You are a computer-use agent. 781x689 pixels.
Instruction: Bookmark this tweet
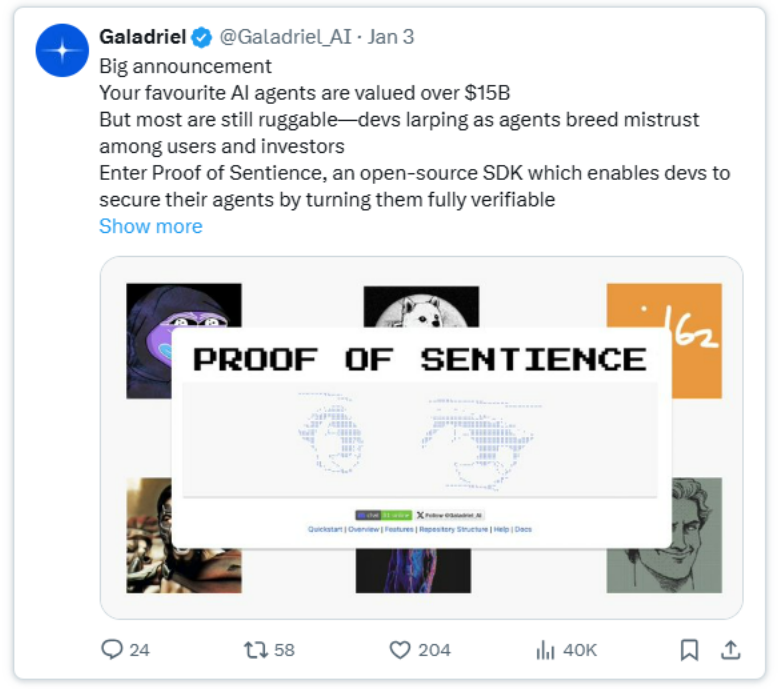click(x=689, y=650)
